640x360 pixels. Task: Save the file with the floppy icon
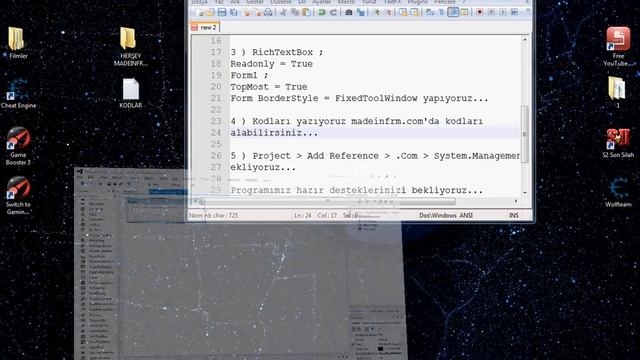coord(222,12)
